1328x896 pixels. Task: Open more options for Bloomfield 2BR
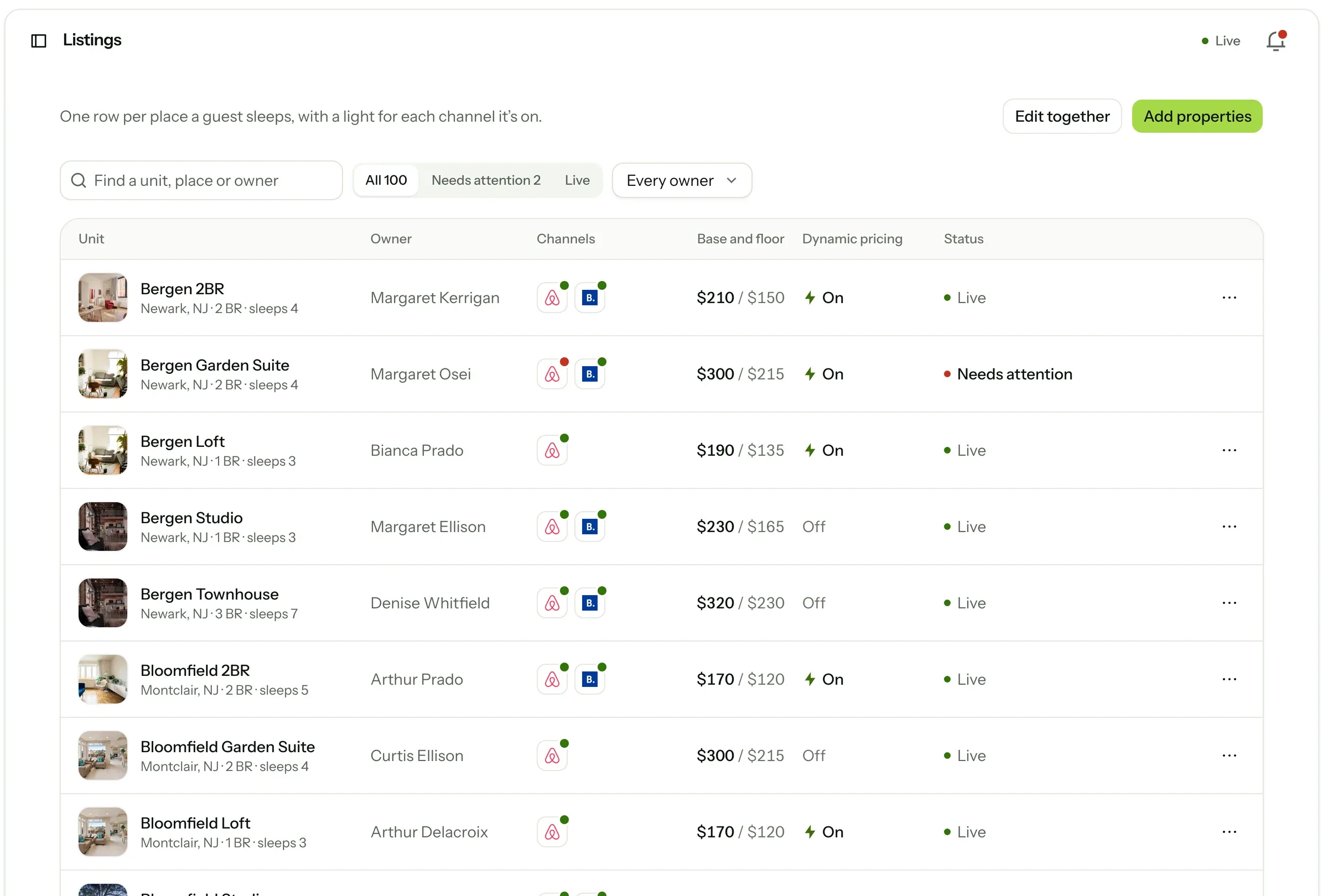[1229, 680]
